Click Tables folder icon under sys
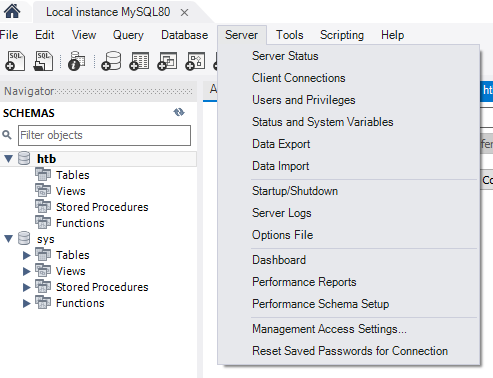The width and height of the screenshot is (493, 378). tap(43, 254)
